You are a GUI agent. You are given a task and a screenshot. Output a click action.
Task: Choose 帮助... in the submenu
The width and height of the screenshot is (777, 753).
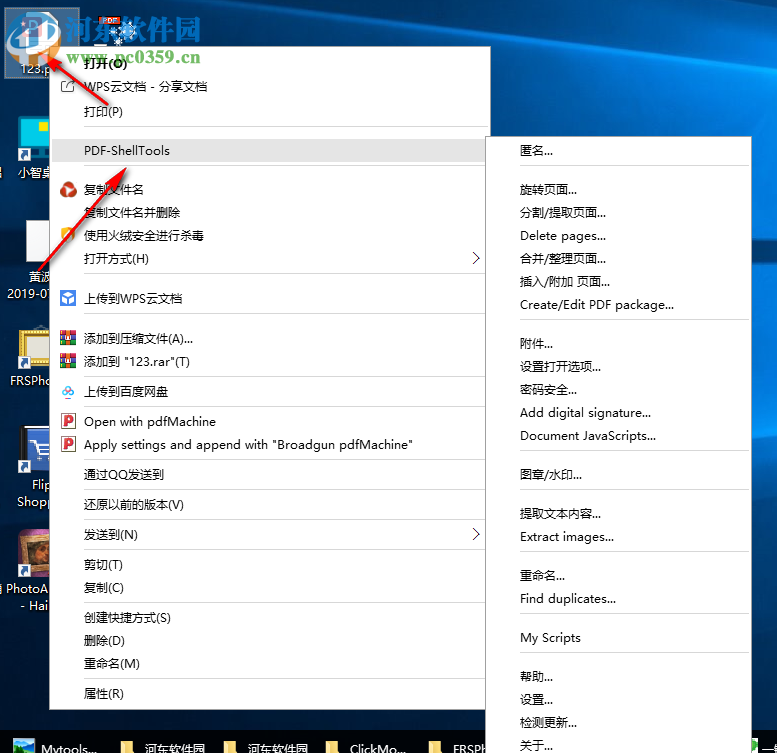[536, 676]
